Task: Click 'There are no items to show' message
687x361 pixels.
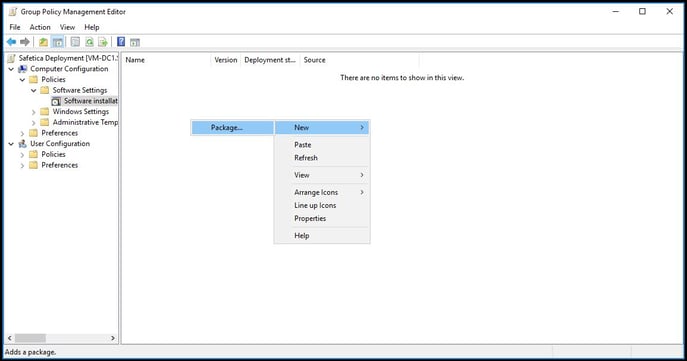Action: click(402, 78)
